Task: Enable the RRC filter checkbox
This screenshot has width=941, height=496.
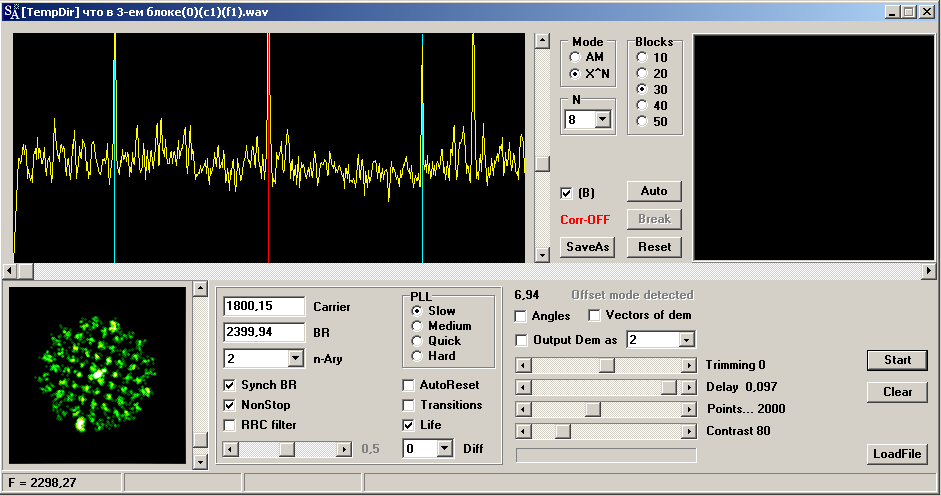Action: (231, 425)
